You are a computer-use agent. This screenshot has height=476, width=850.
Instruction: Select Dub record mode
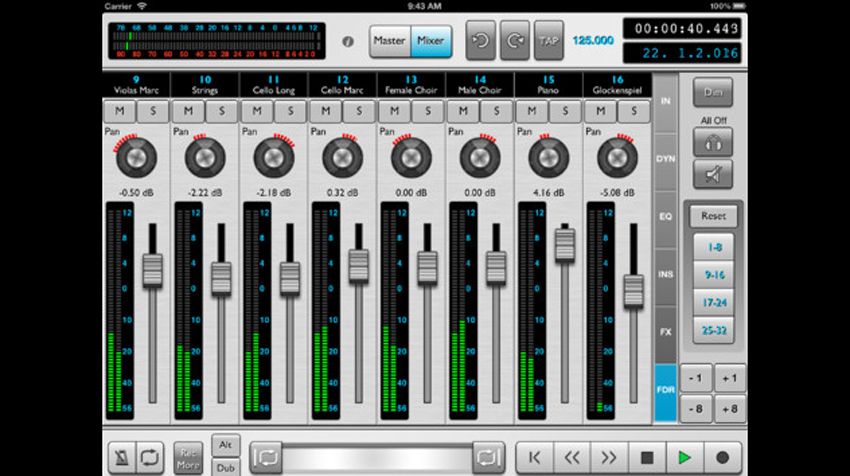[226, 467]
